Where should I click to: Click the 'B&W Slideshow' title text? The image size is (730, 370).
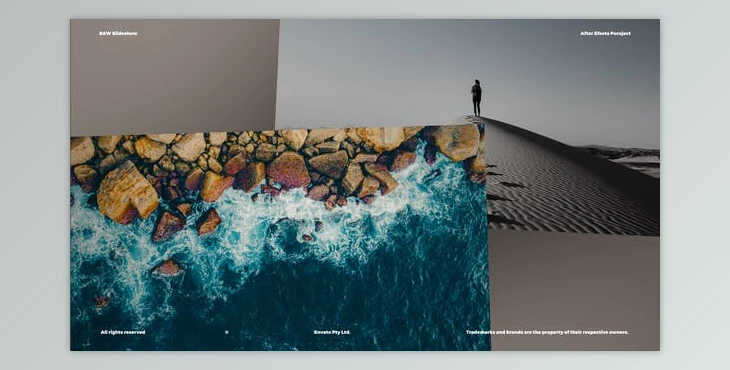118,34
